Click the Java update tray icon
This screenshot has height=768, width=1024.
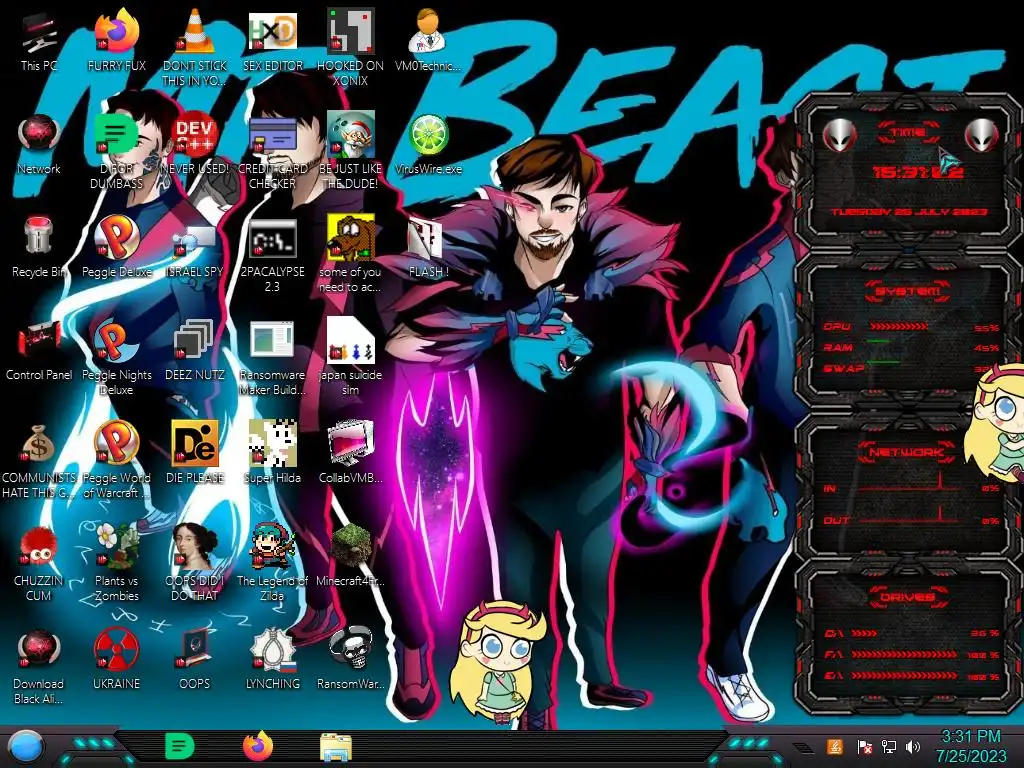835,746
